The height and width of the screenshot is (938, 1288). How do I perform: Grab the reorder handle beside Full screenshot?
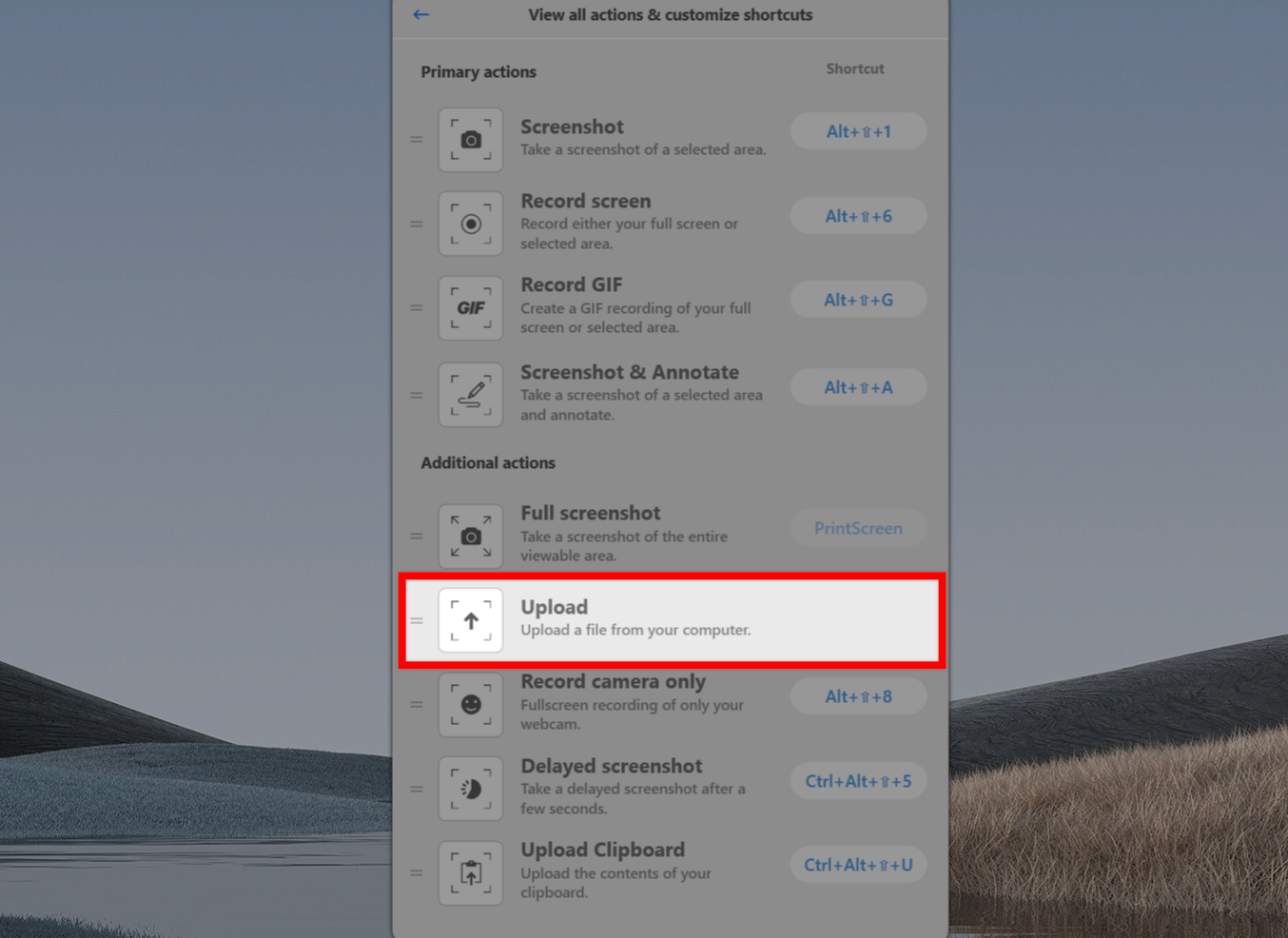pos(417,536)
